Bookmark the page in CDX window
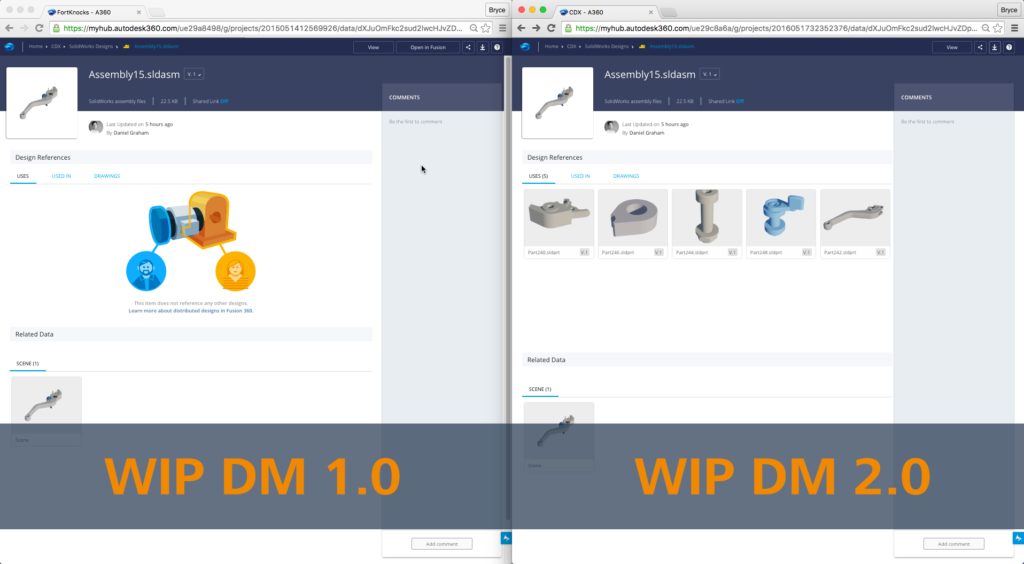The image size is (1024, 564). 998,28
